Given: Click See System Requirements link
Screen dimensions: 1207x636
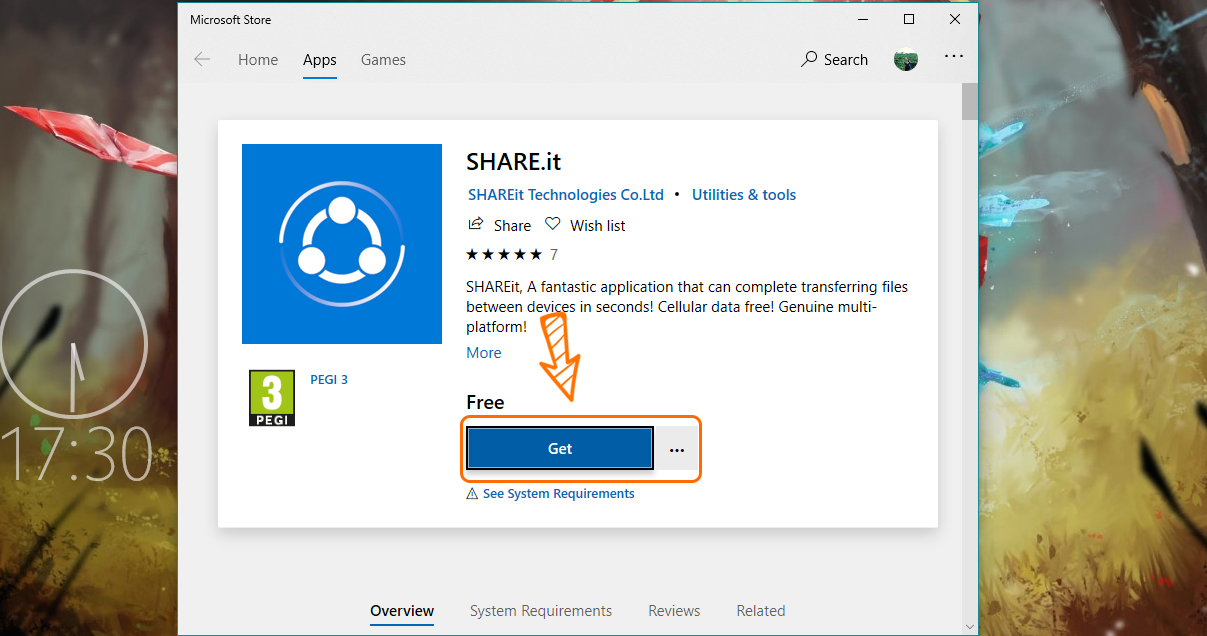Looking at the screenshot, I should point(559,494).
